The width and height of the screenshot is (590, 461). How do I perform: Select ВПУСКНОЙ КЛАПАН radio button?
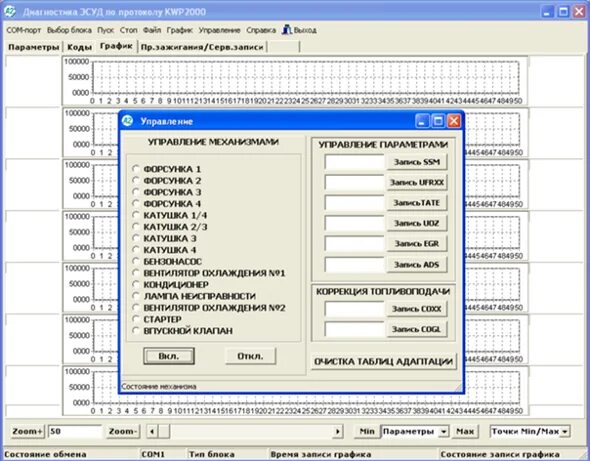[136, 330]
